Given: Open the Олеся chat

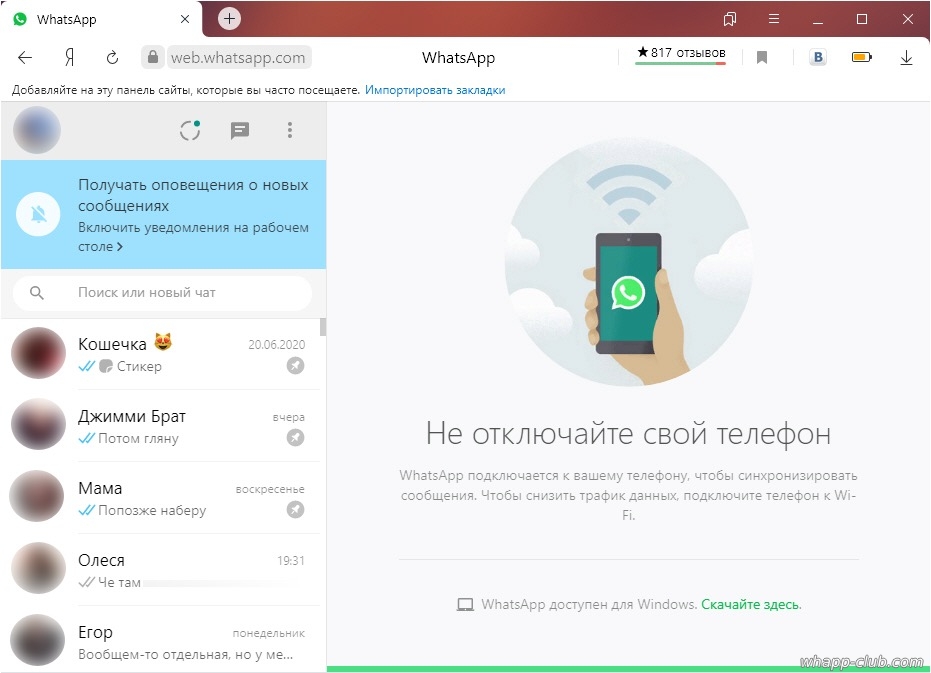Looking at the screenshot, I should point(161,570).
